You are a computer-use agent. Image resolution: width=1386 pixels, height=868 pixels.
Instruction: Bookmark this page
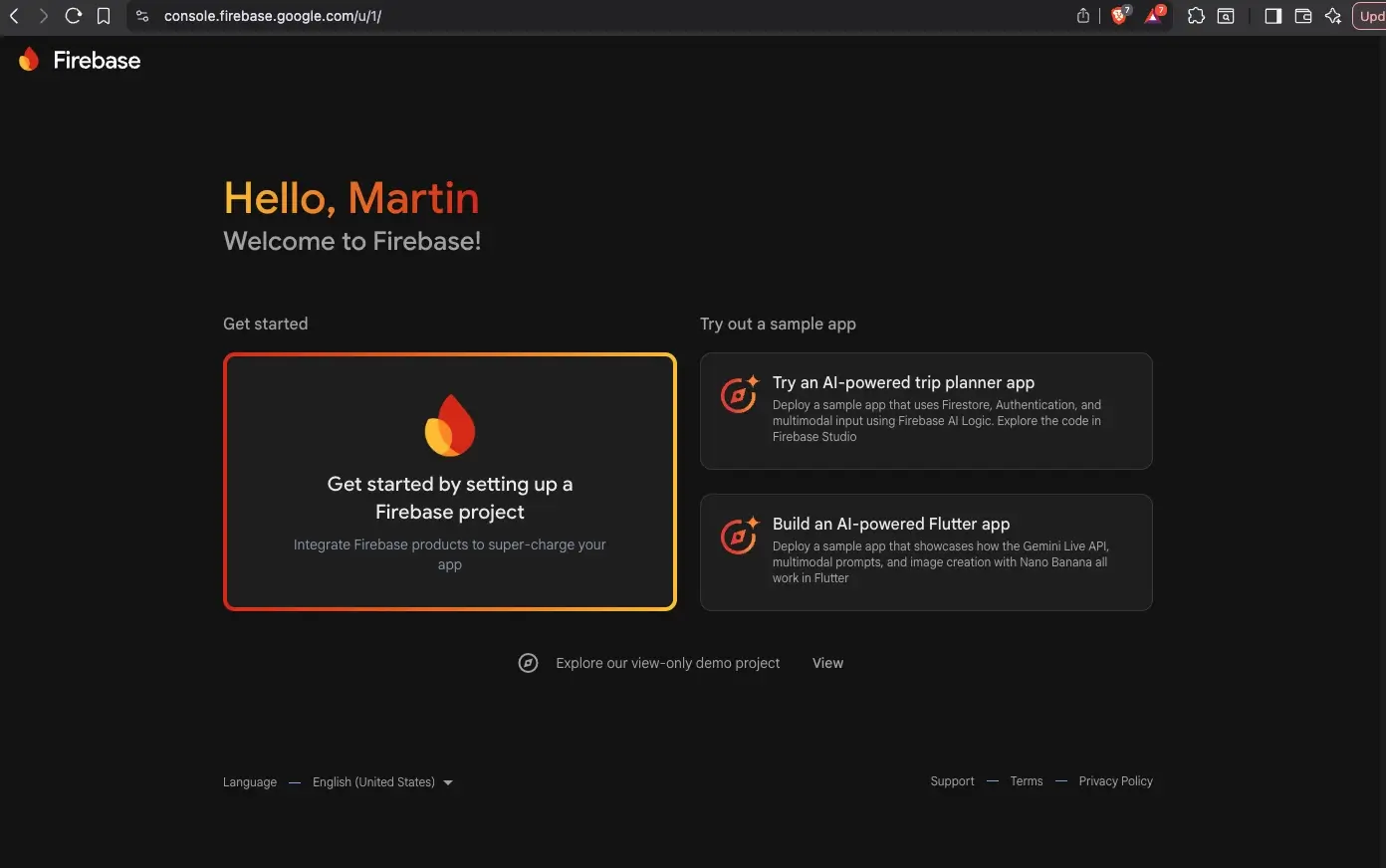(x=104, y=16)
